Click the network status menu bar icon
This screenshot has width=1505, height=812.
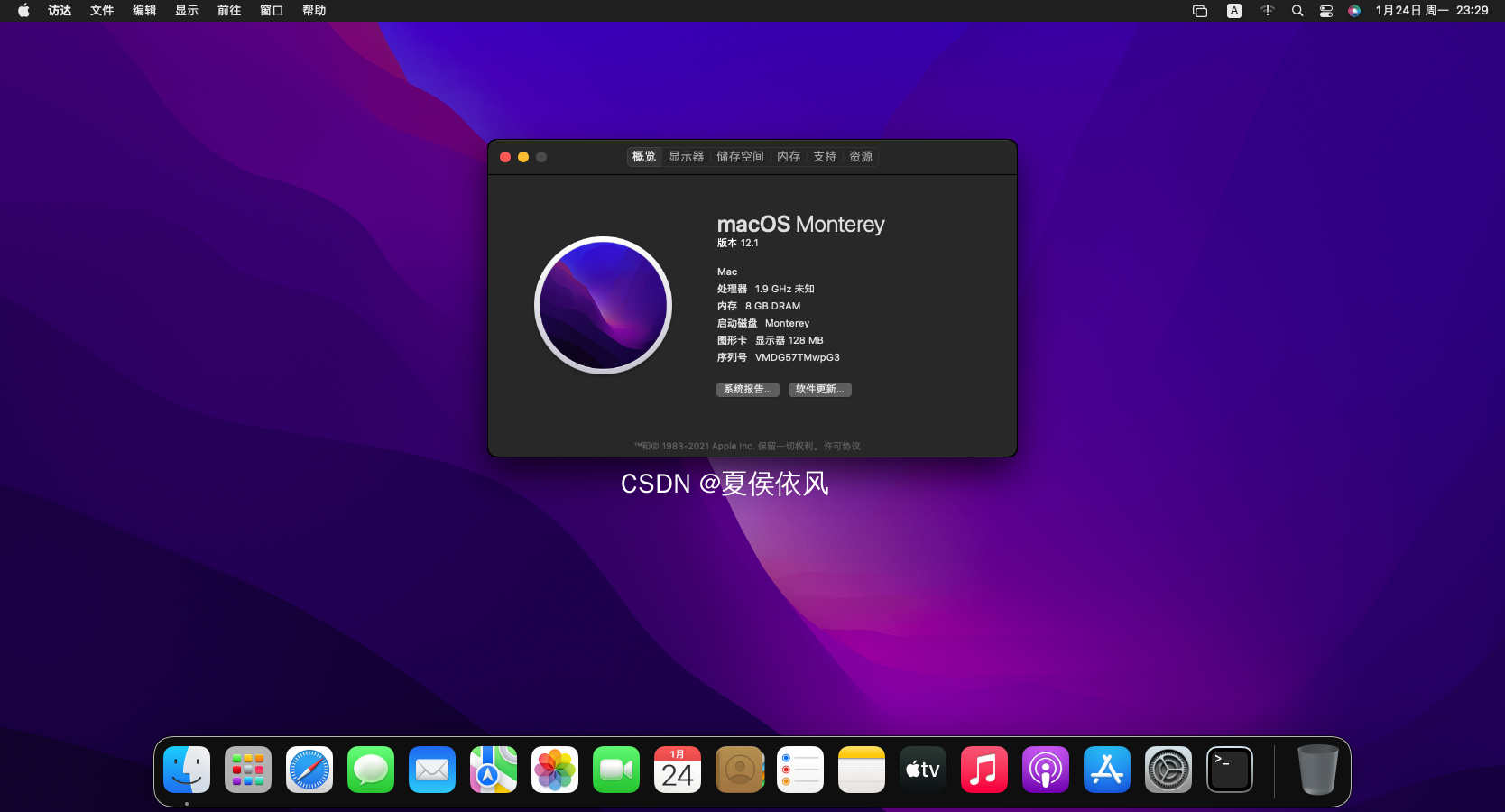(x=1268, y=11)
